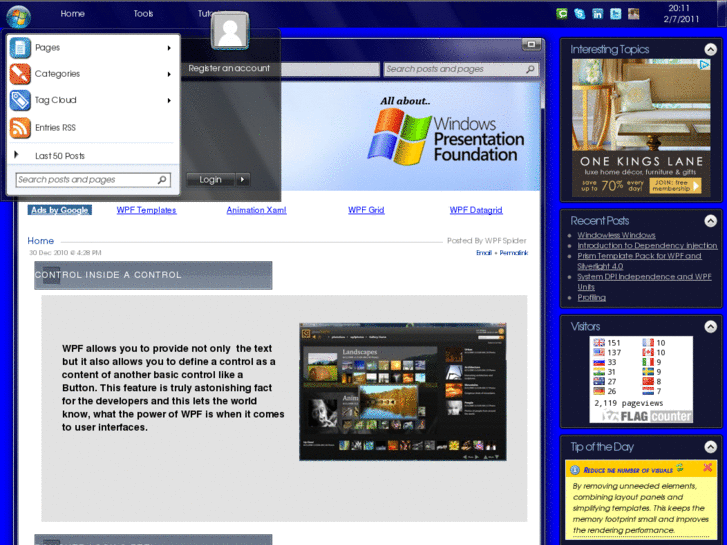The image size is (727, 545).
Task: Open Introduction to Dependency Injection post
Action: tap(647, 245)
